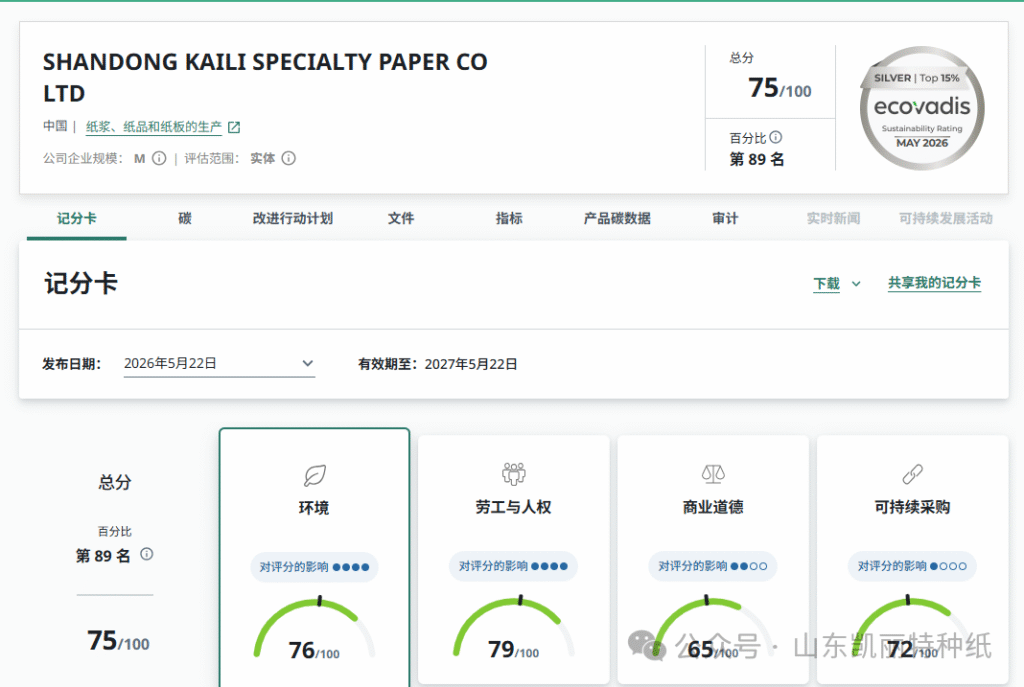Viewport: 1024px width, 687px height.
Task: Switch to the 碳 tab
Action: pos(185,219)
